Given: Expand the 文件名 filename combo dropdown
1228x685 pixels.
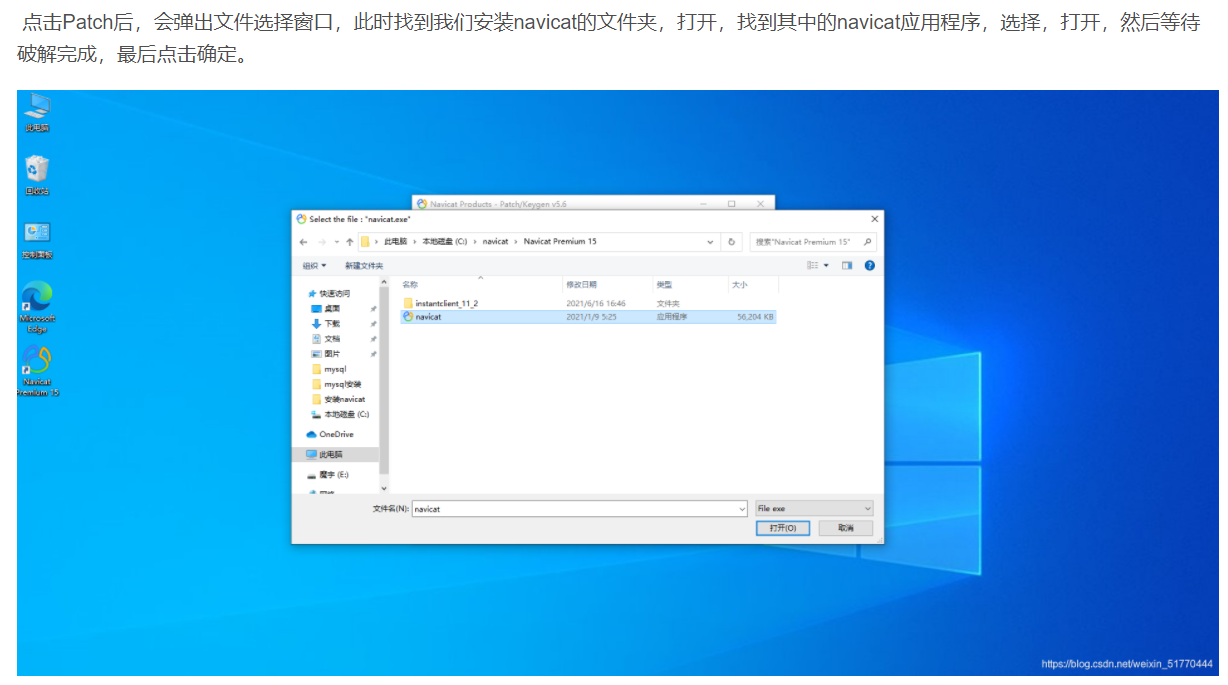Looking at the screenshot, I should pyautogui.click(x=742, y=509).
